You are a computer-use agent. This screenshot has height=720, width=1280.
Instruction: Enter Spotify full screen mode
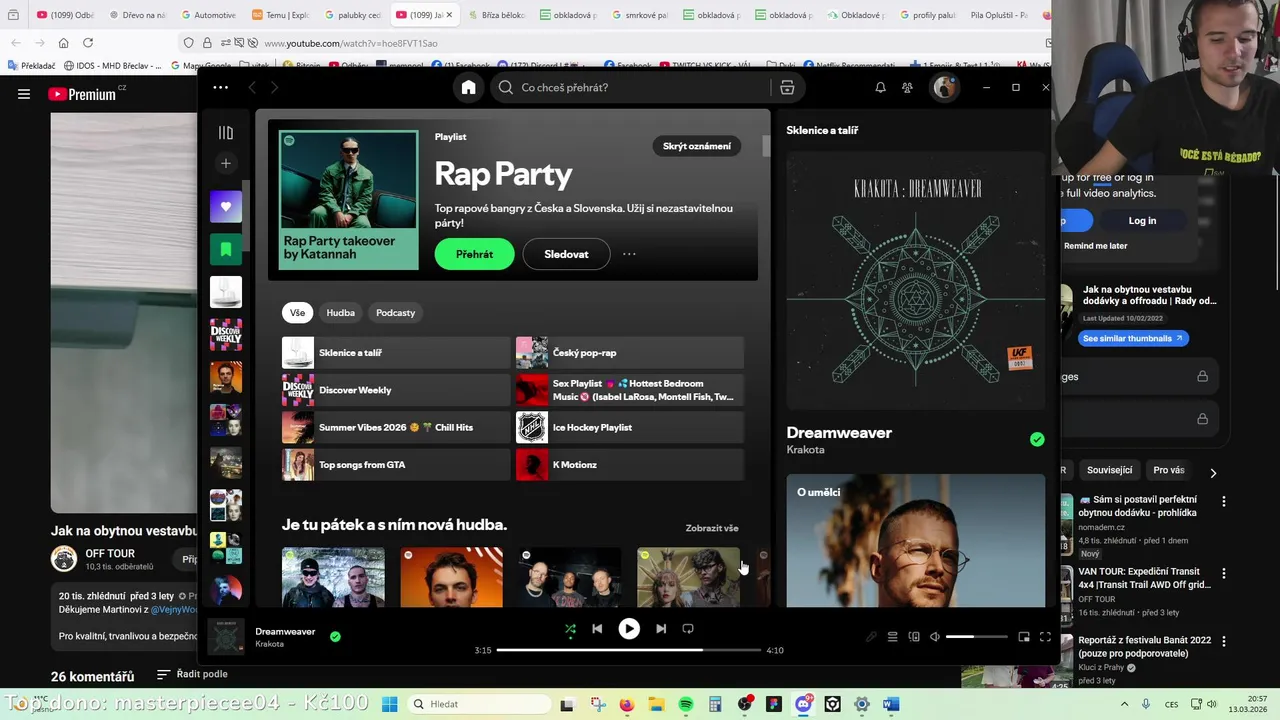(1045, 637)
